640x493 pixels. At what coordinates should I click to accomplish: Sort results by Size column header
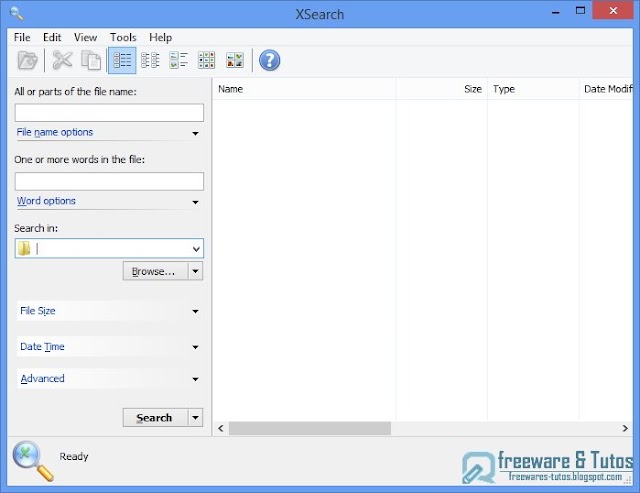click(442, 89)
